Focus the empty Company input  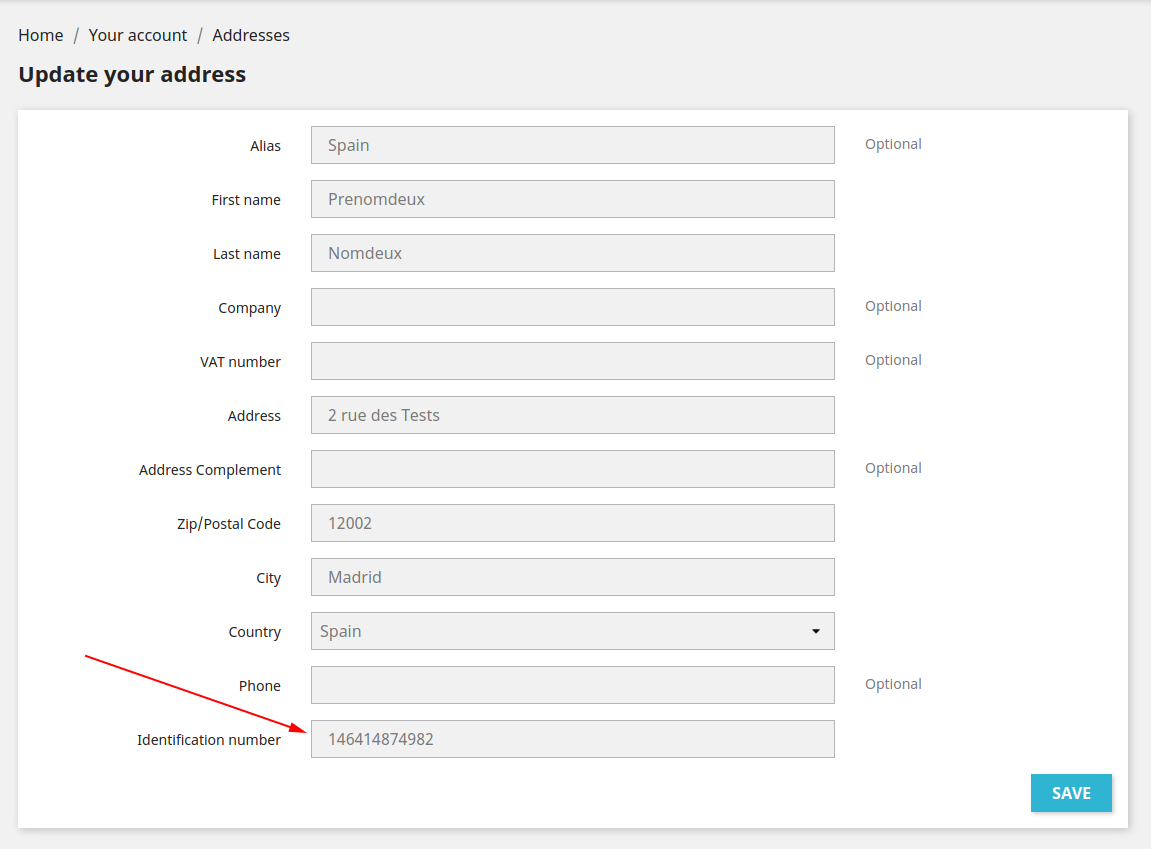pyautogui.click(x=572, y=306)
